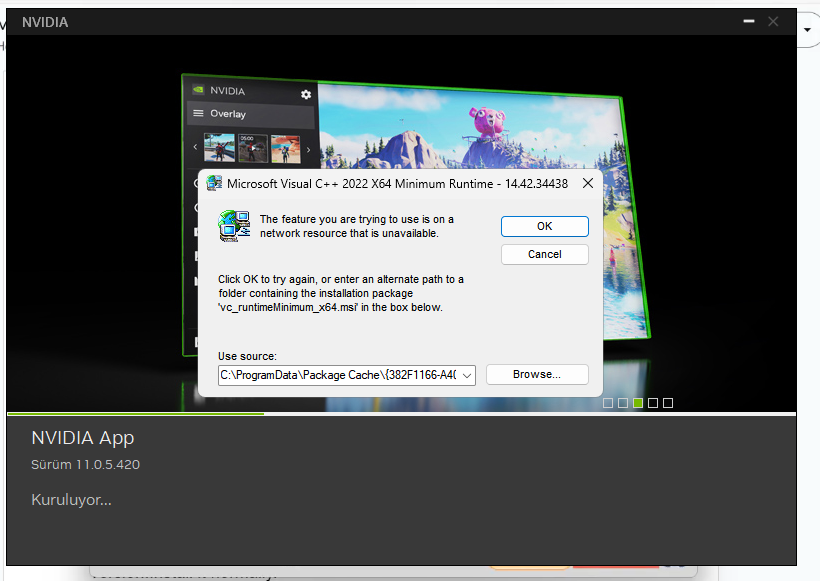Click the MSI installer icon in dialog title
This screenshot has height=581, width=820.
coord(214,183)
